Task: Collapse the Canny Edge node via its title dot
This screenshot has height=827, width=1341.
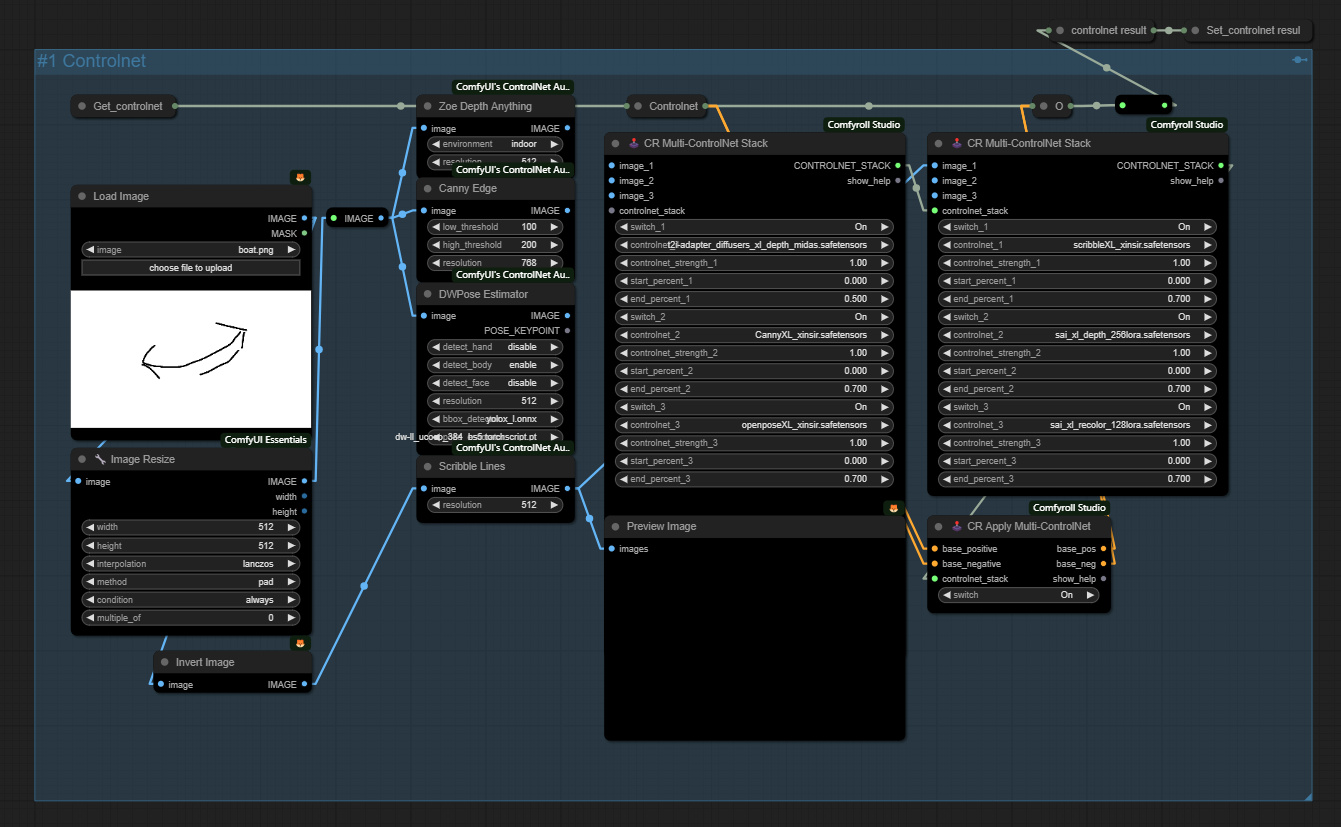Action: tap(428, 188)
